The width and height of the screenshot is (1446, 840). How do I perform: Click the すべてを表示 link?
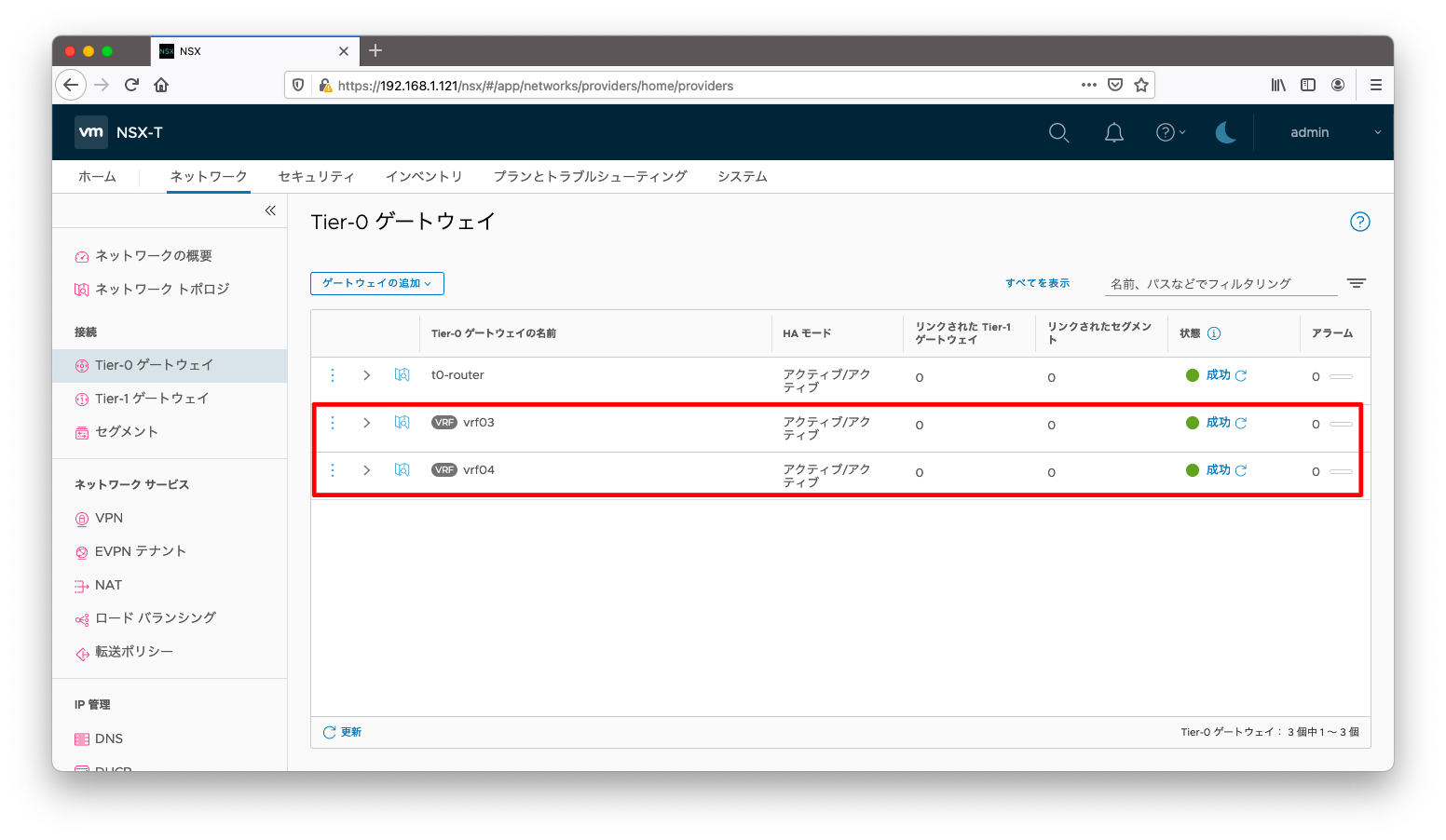[1037, 283]
